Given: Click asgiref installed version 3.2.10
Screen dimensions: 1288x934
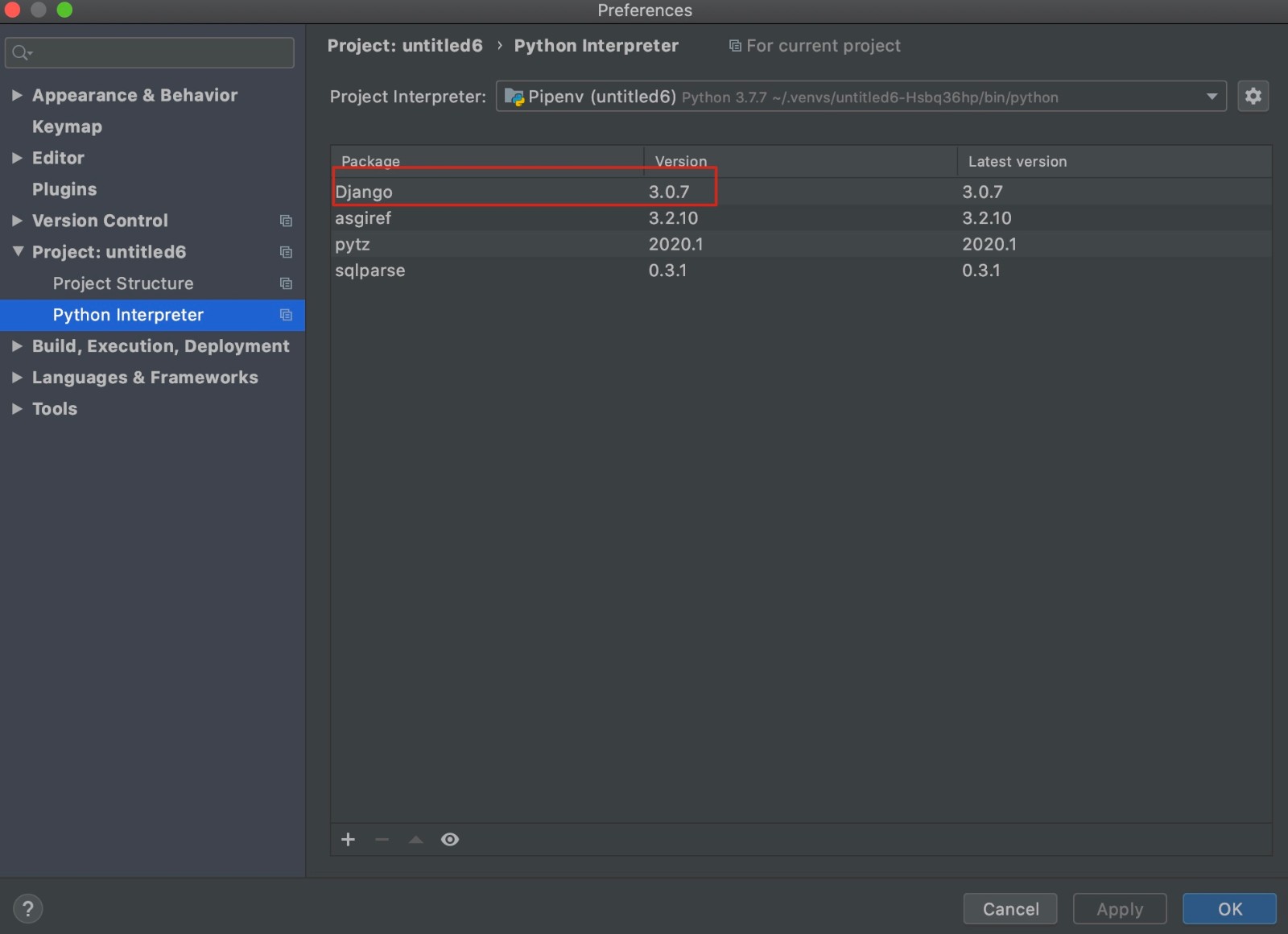Looking at the screenshot, I should pyautogui.click(x=673, y=218).
